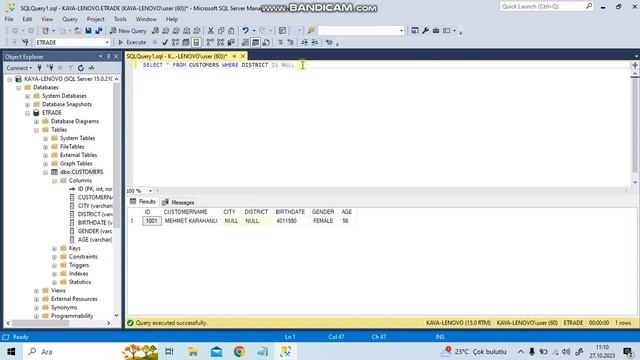Pin the Object Explorer panel
This screenshot has height=360, width=640.
coord(108,57)
